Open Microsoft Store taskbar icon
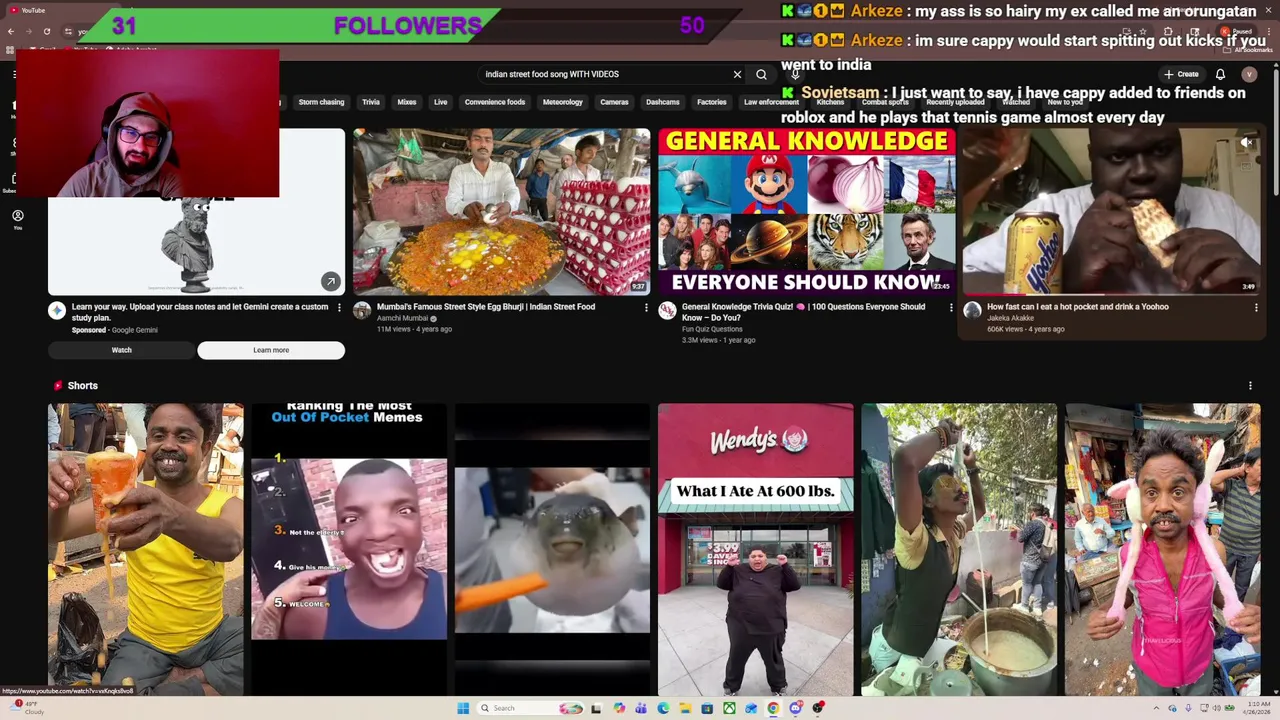Viewport: 1280px width, 720px height. [x=707, y=708]
